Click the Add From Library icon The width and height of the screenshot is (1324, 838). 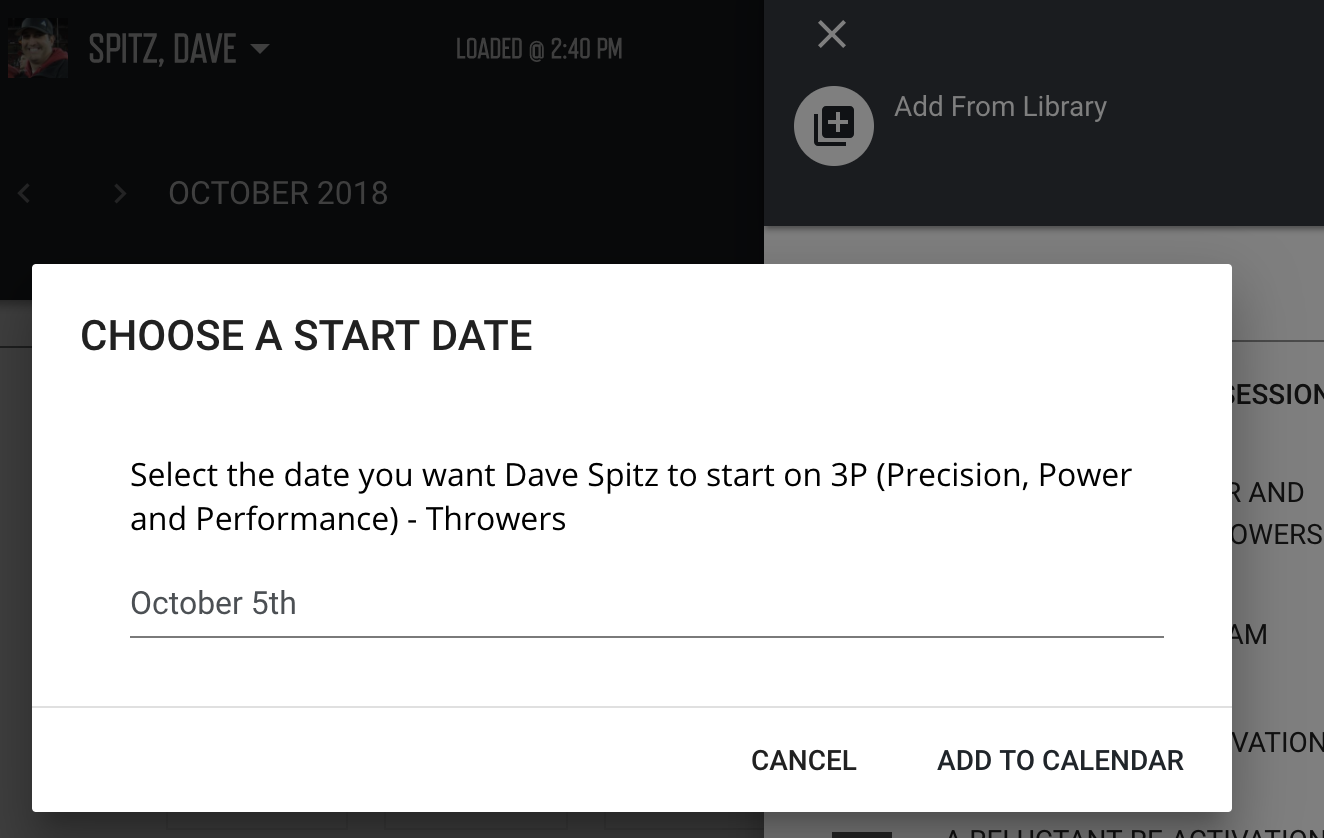pyautogui.click(x=833, y=126)
